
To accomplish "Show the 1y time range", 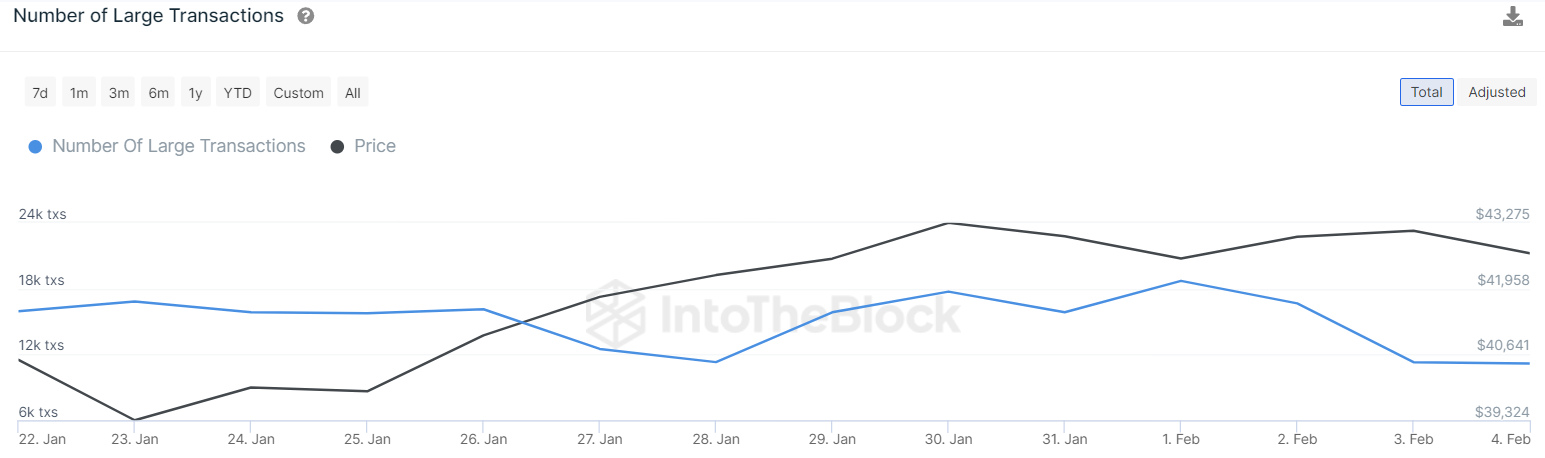I will [x=195, y=93].
